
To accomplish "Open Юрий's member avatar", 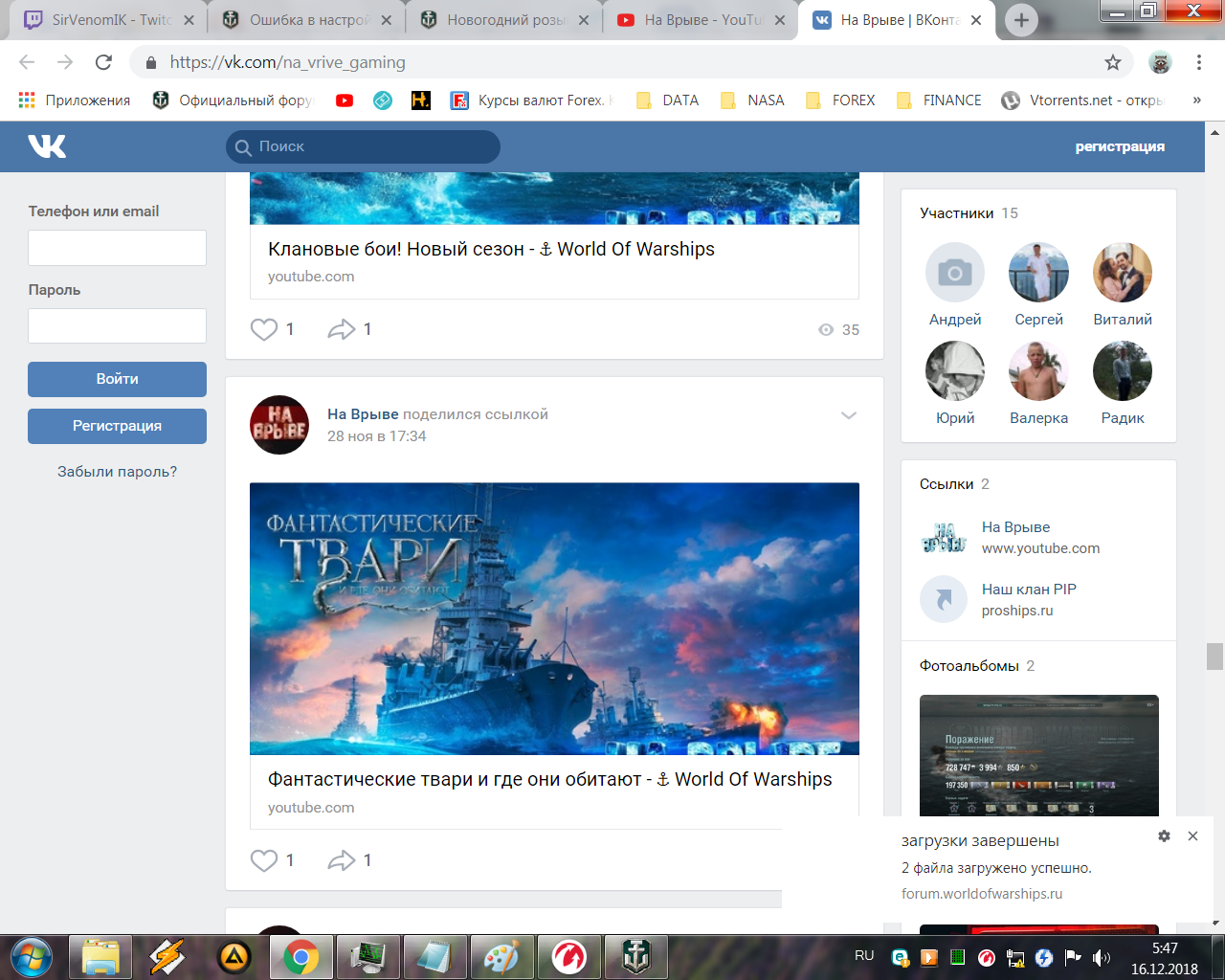I will 955,371.
